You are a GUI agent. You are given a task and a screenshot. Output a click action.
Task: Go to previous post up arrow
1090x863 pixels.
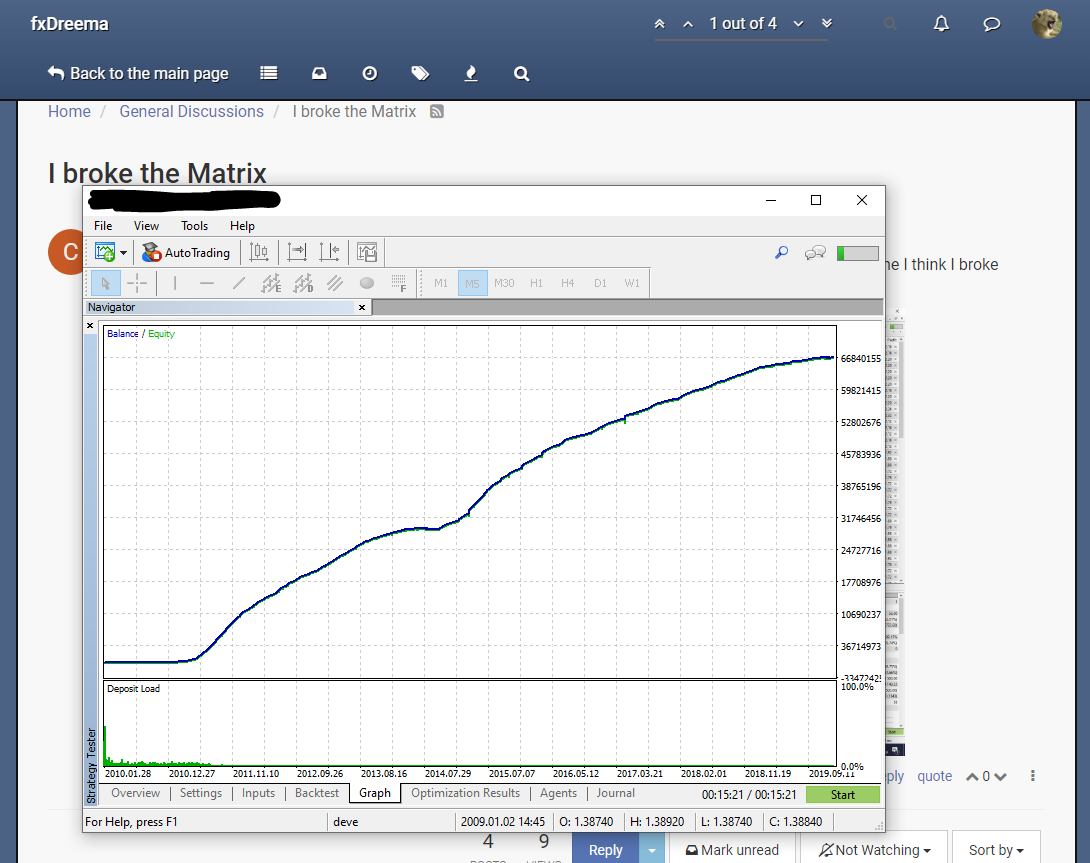tap(688, 24)
